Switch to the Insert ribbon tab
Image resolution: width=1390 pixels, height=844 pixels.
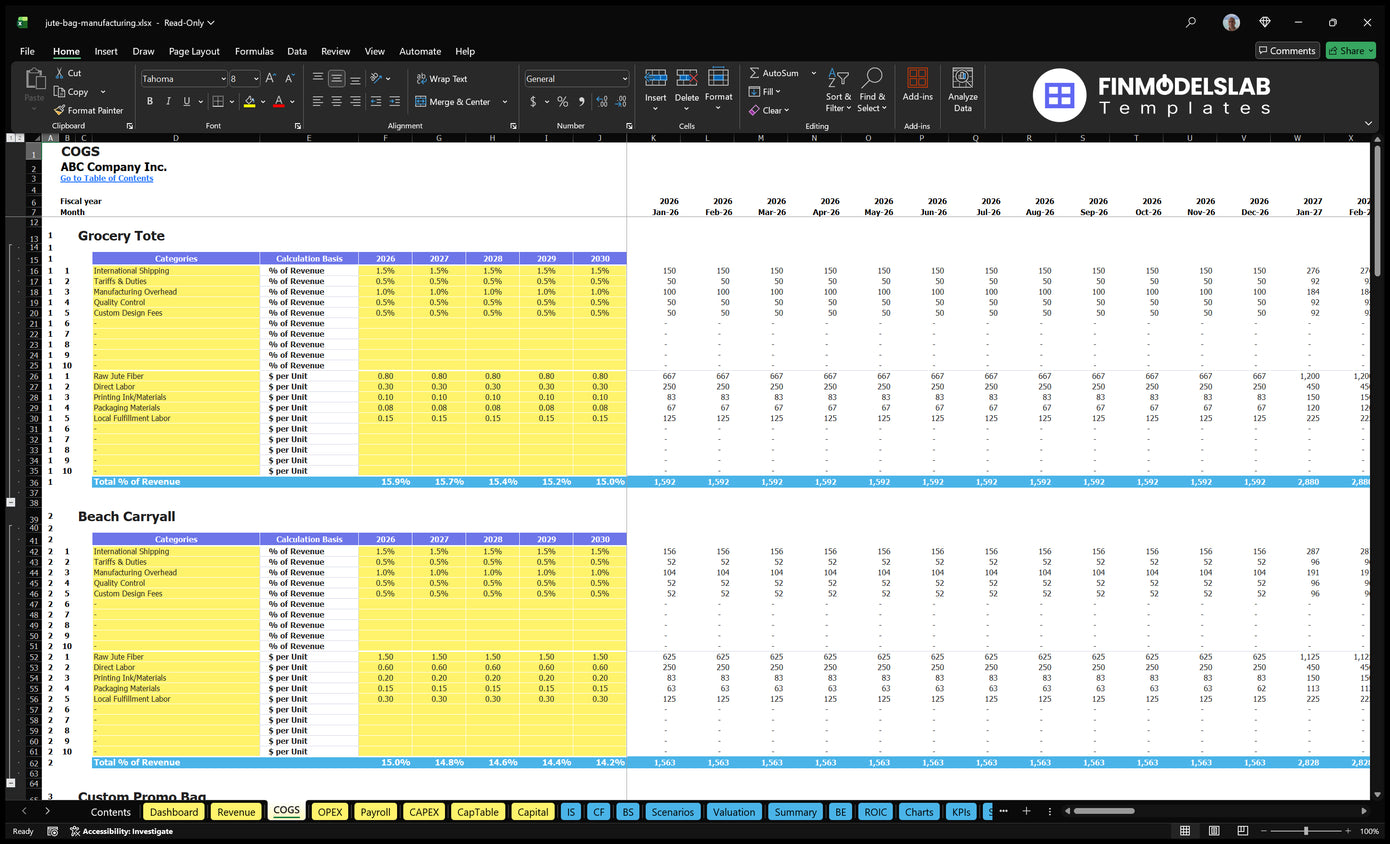click(x=106, y=51)
